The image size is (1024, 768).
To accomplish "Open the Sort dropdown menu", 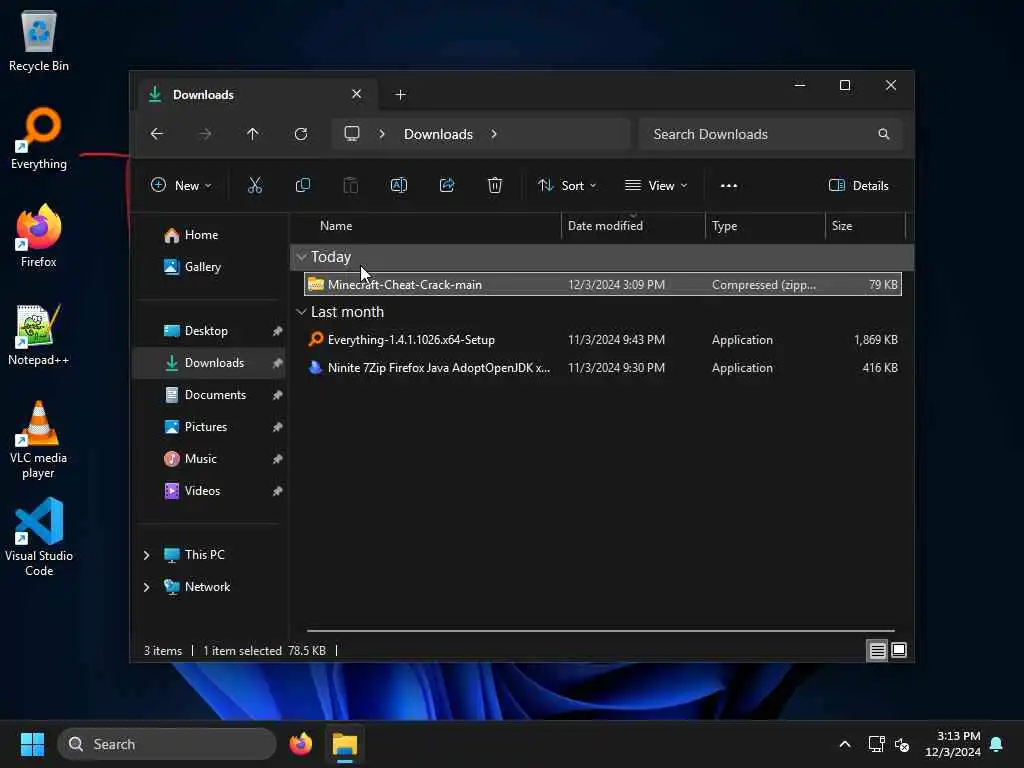I will pos(567,185).
